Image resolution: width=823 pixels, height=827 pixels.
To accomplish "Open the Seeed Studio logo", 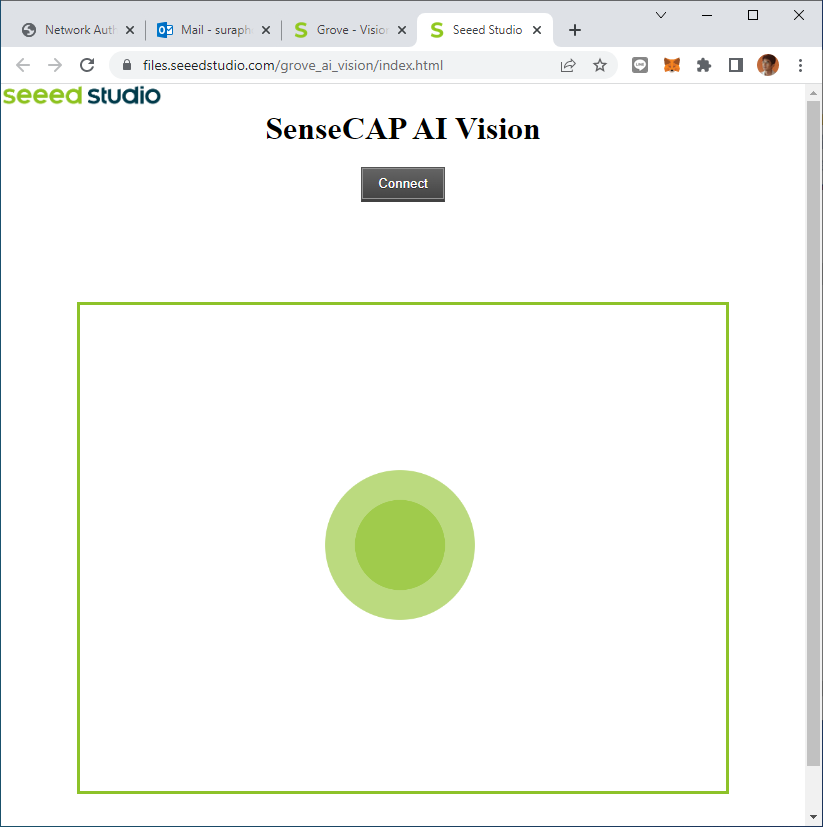I will 82,95.
